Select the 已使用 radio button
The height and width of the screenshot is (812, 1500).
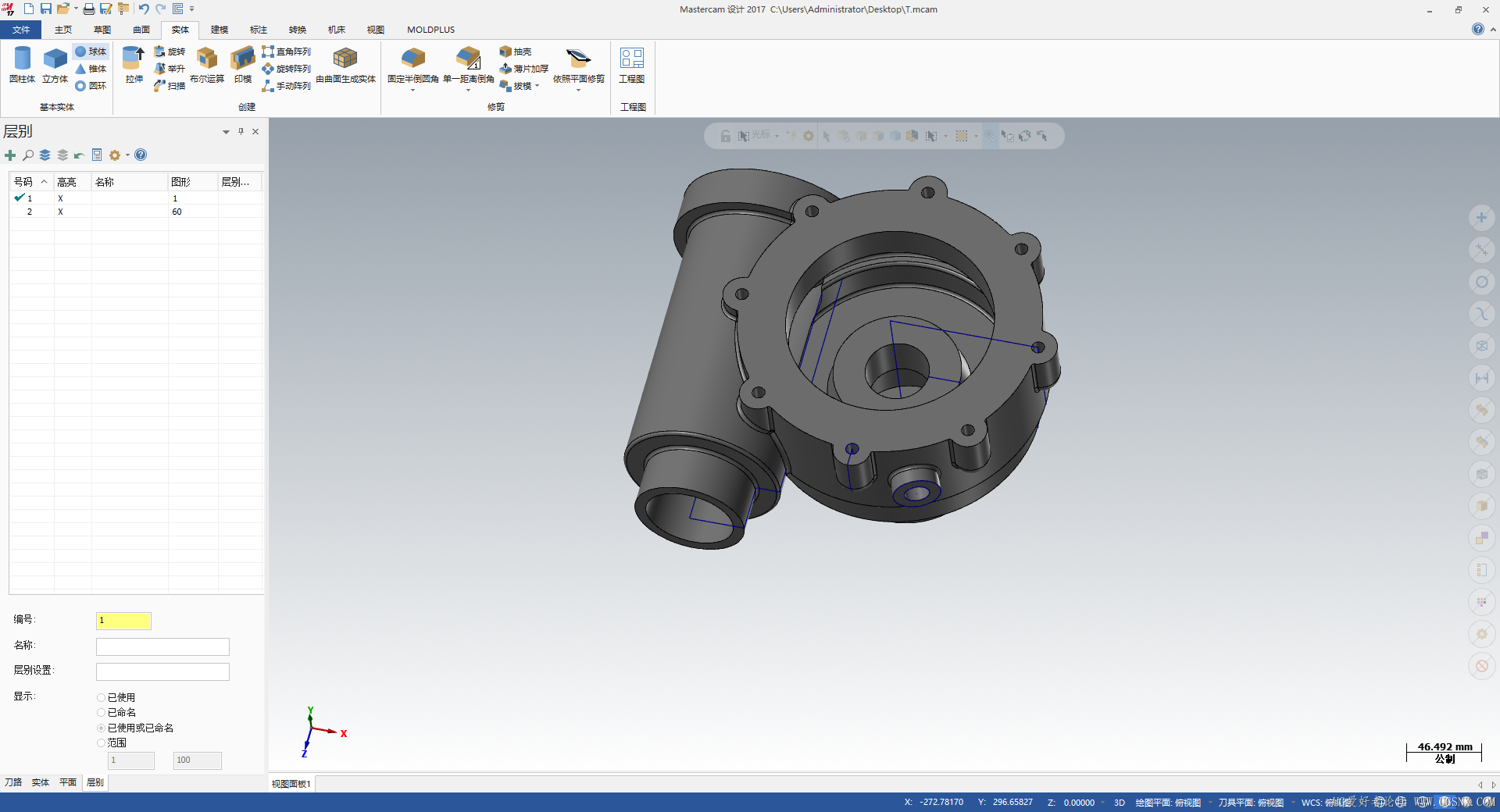click(102, 698)
